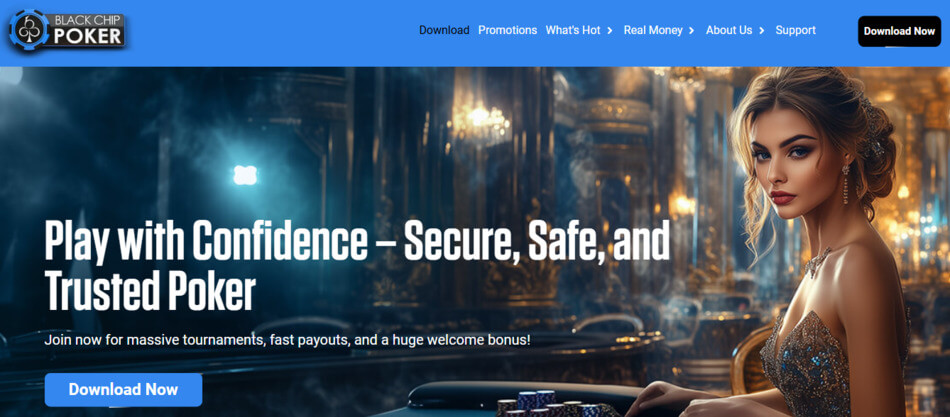Click the woman's dangling earring
The height and width of the screenshot is (417, 950).
tap(845, 184)
